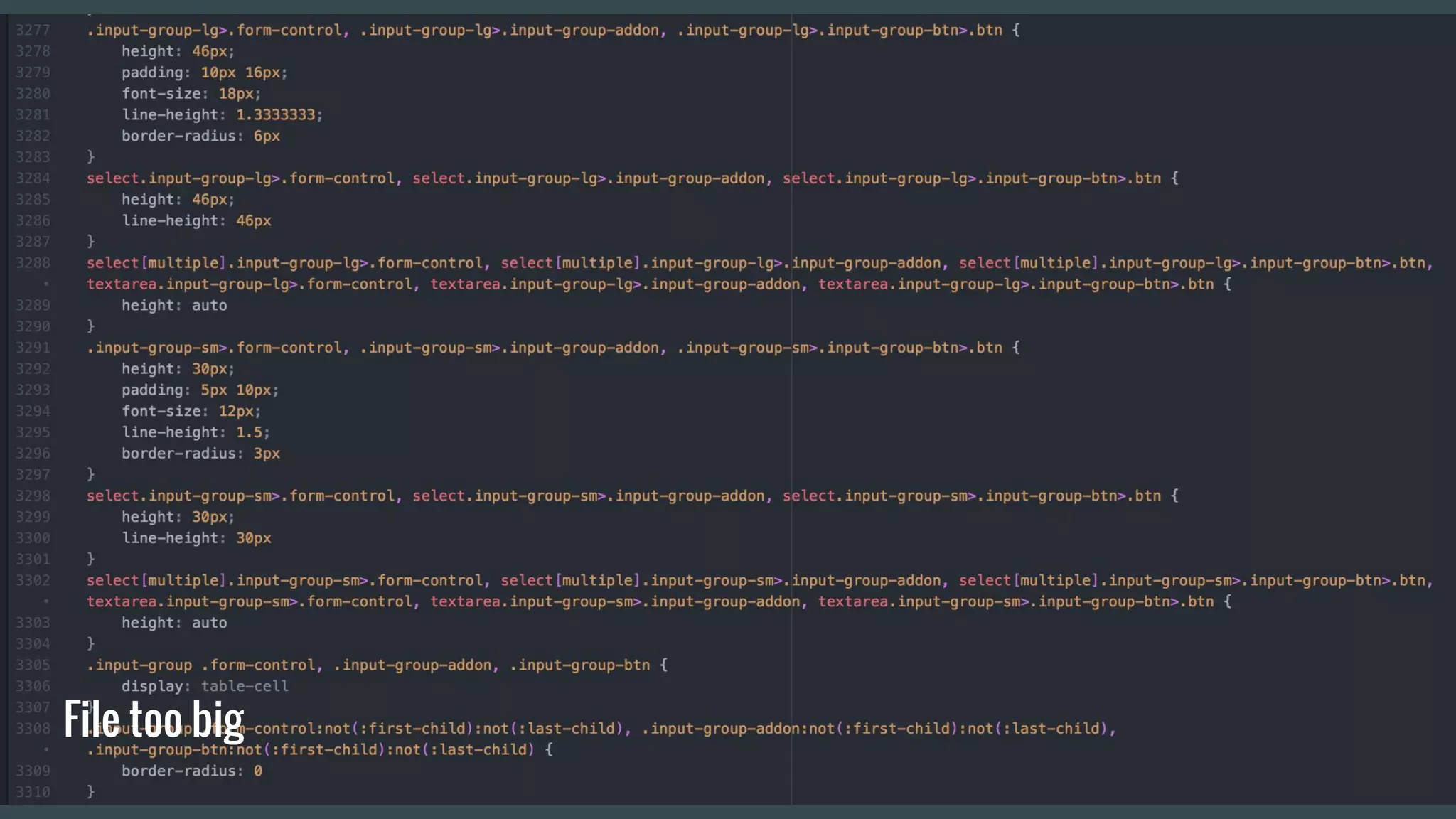The height and width of the screenshot is (819, 1456).
Task: Click "height: auto" on line 3303
Action: pos(174,623)
